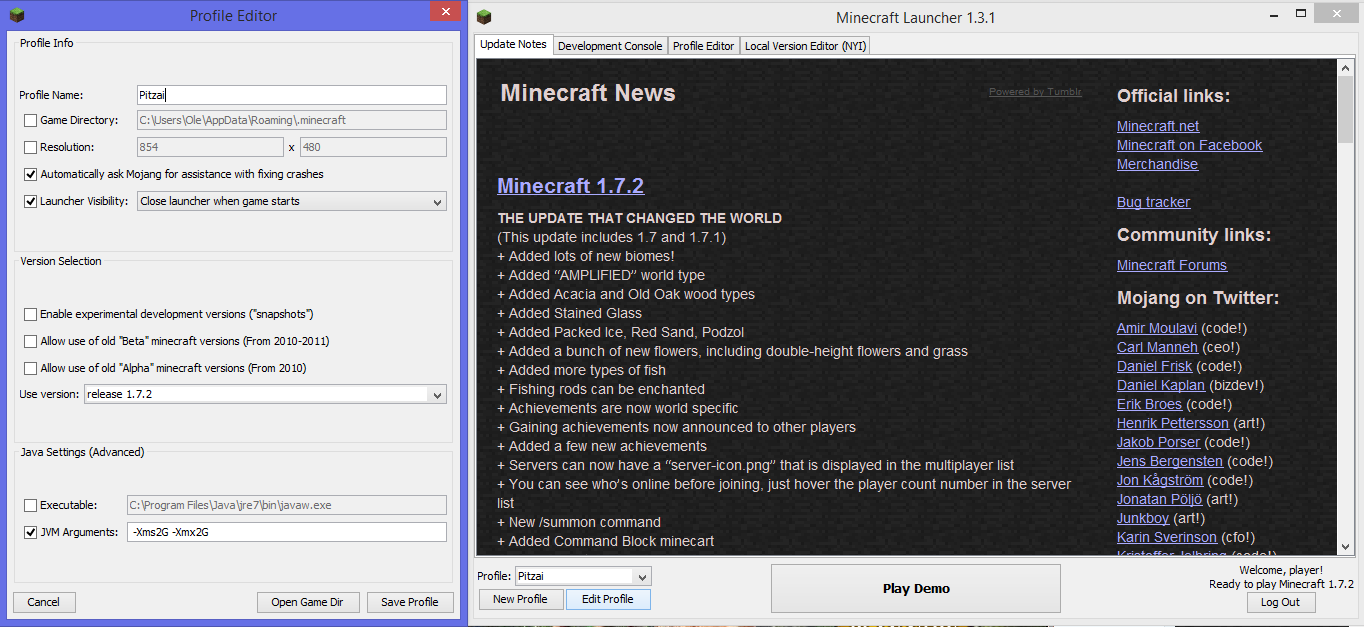Viewport: 1364px width, 627px height.
Task: Open the Use version dropdown
Action: (x=265, y=394)
